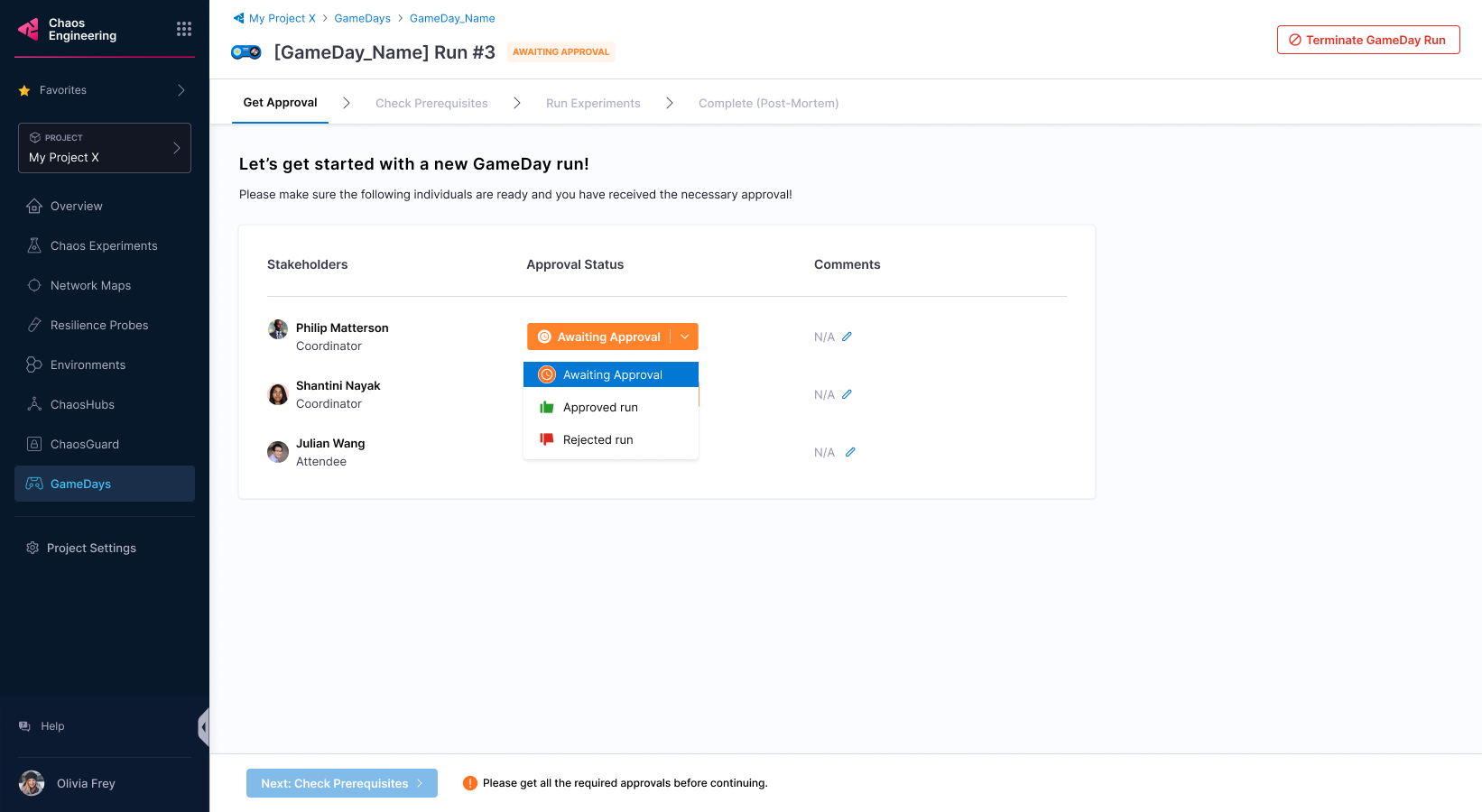Pick Awaiting Approval in dropdown list
This screenshot has width=1482, height=812.
[x=612, y=374]
